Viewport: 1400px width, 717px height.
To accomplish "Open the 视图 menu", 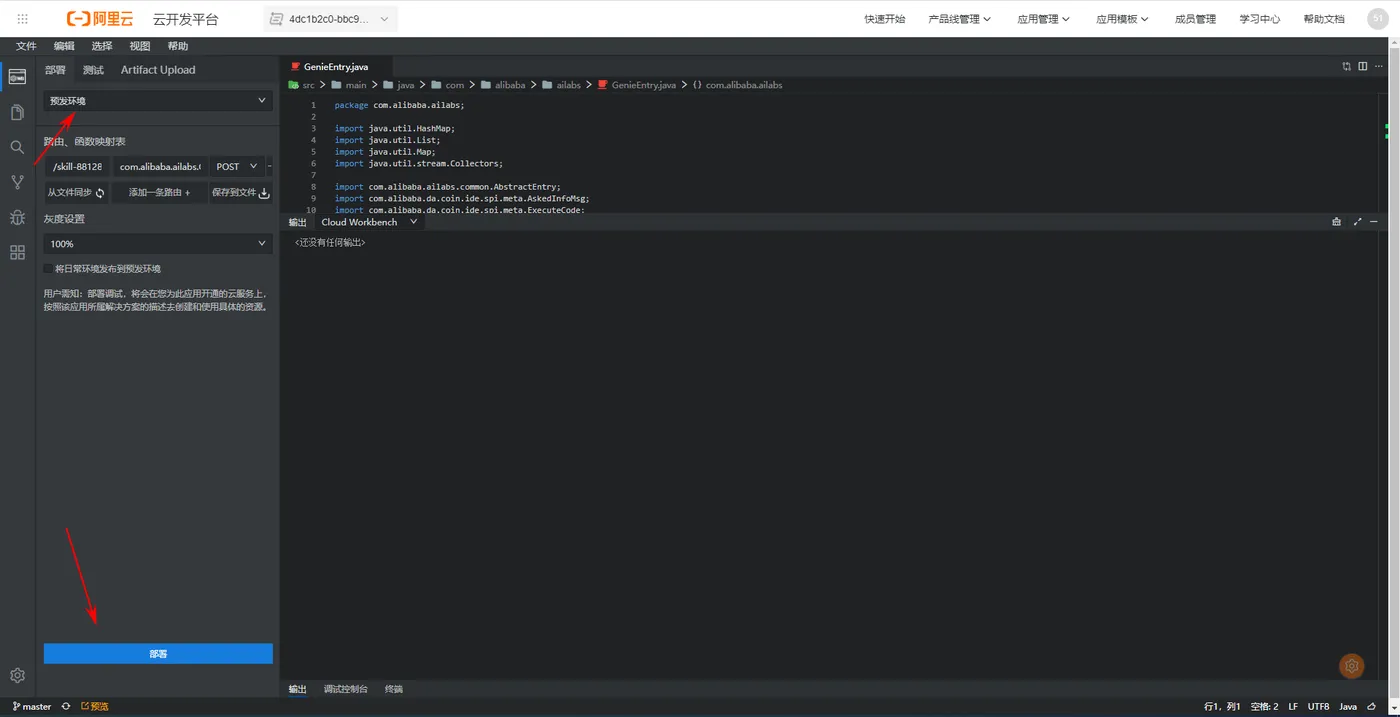I will pyautogui.click(x=140, y=46).
